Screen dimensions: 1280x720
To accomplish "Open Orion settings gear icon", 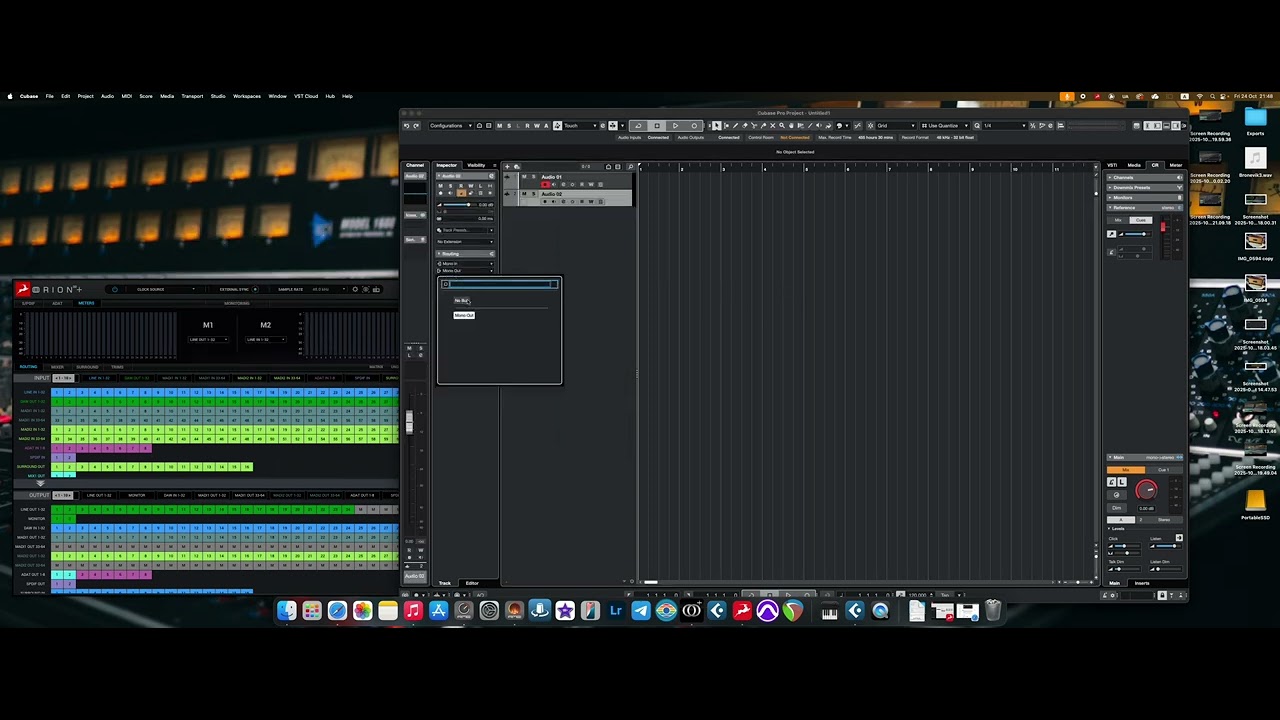I will click(355, 290).
